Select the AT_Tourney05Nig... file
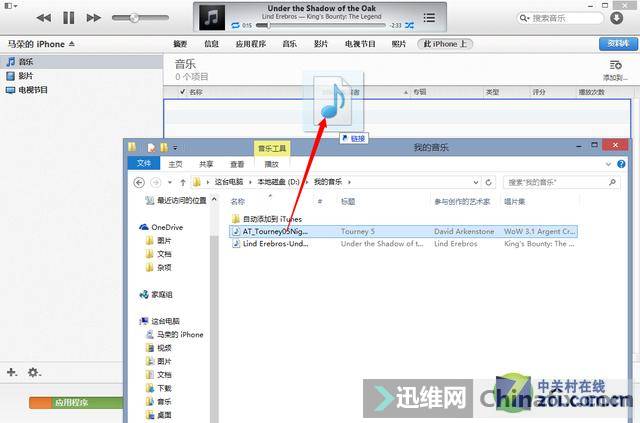 click(x=403, y=231)
